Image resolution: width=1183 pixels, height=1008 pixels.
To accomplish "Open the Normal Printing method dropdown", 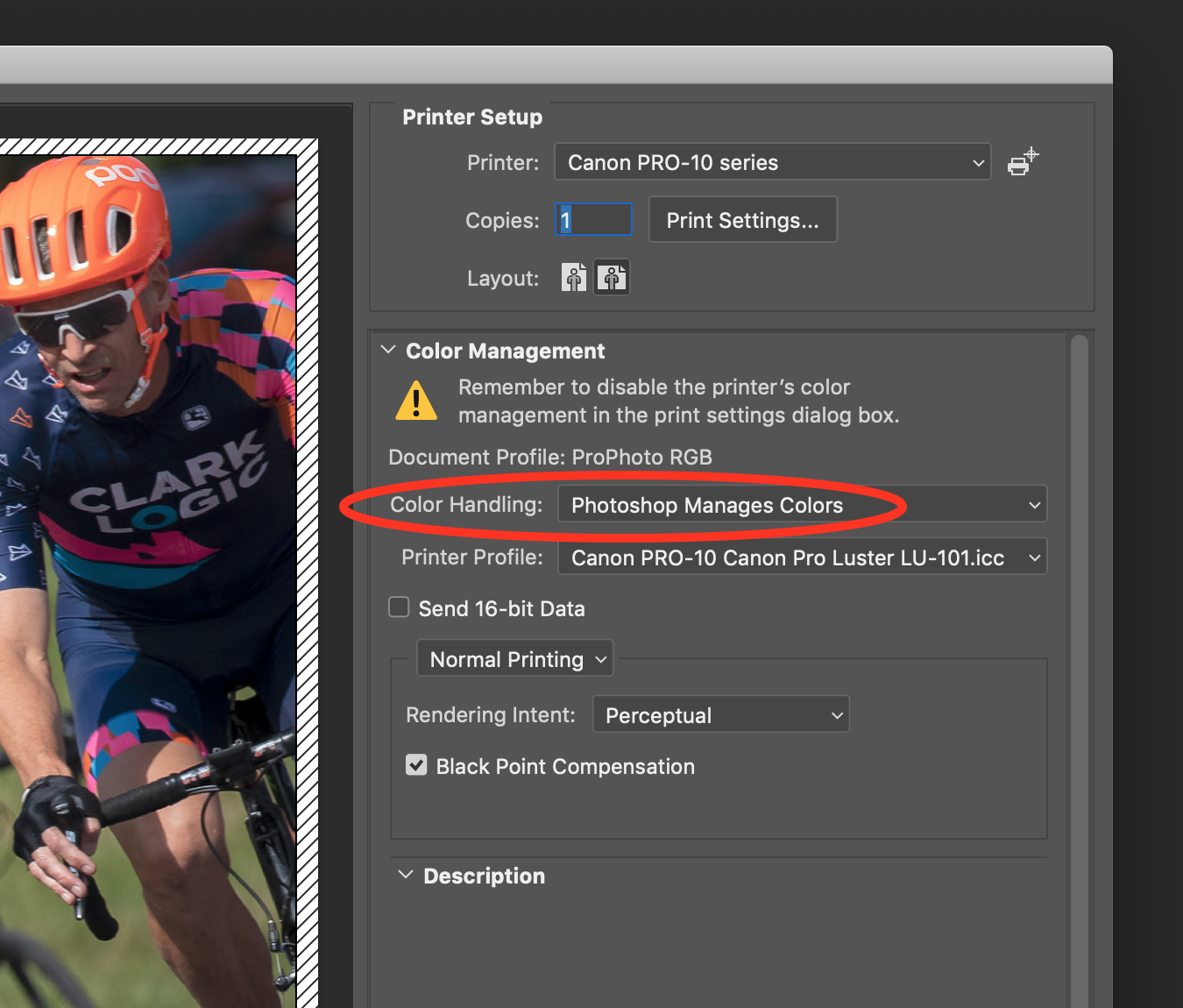I will 514,658.
